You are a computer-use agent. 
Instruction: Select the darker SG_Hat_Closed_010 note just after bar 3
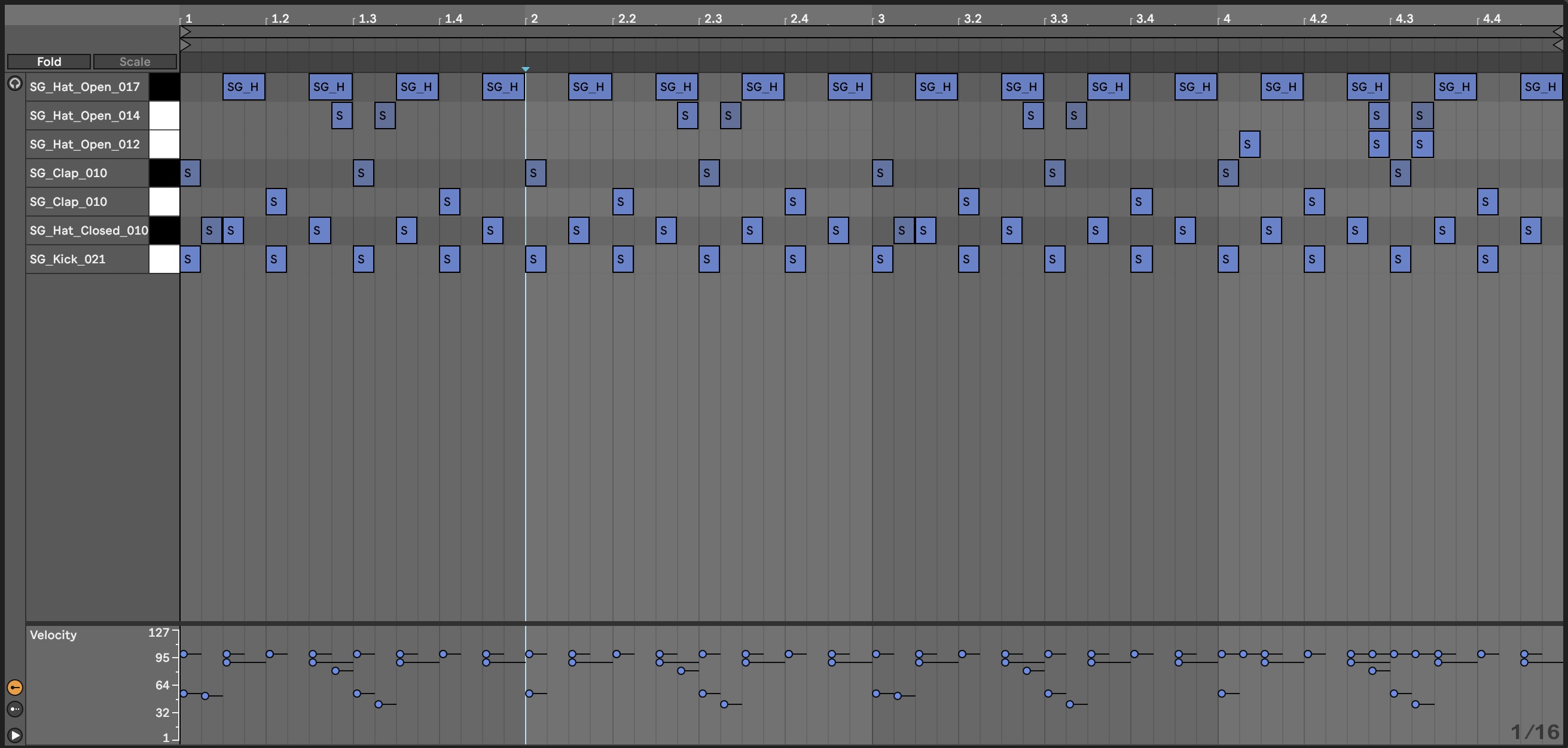[904, 230]
